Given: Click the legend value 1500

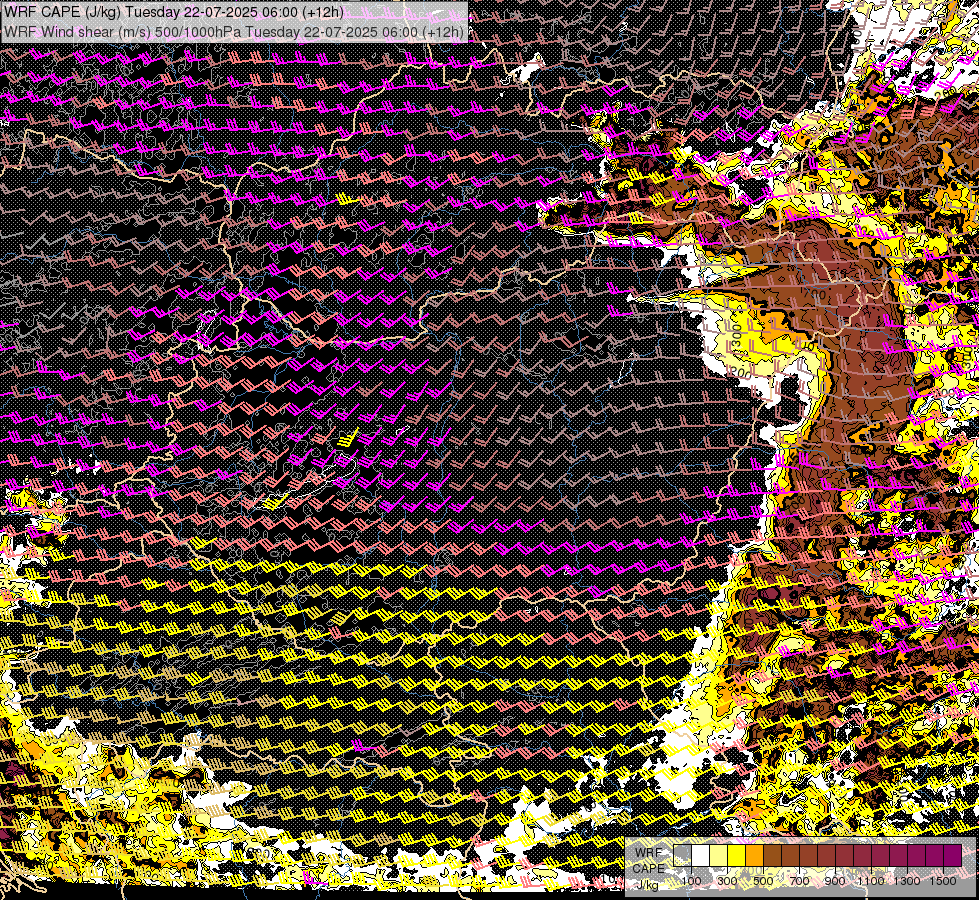Looking at the screenshot, I should pos(943,881).
